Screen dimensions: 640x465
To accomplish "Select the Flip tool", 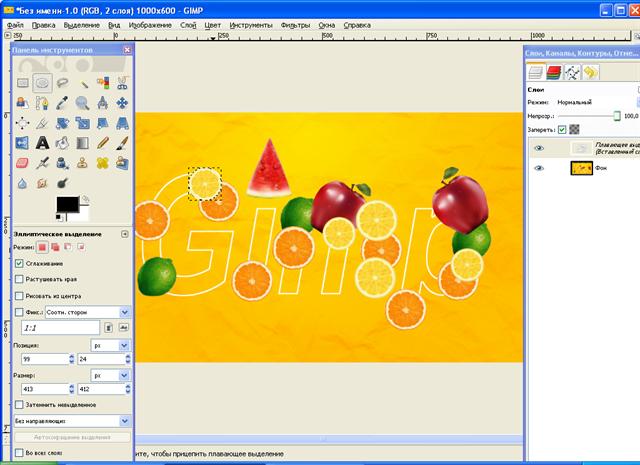I will (22, 143).
